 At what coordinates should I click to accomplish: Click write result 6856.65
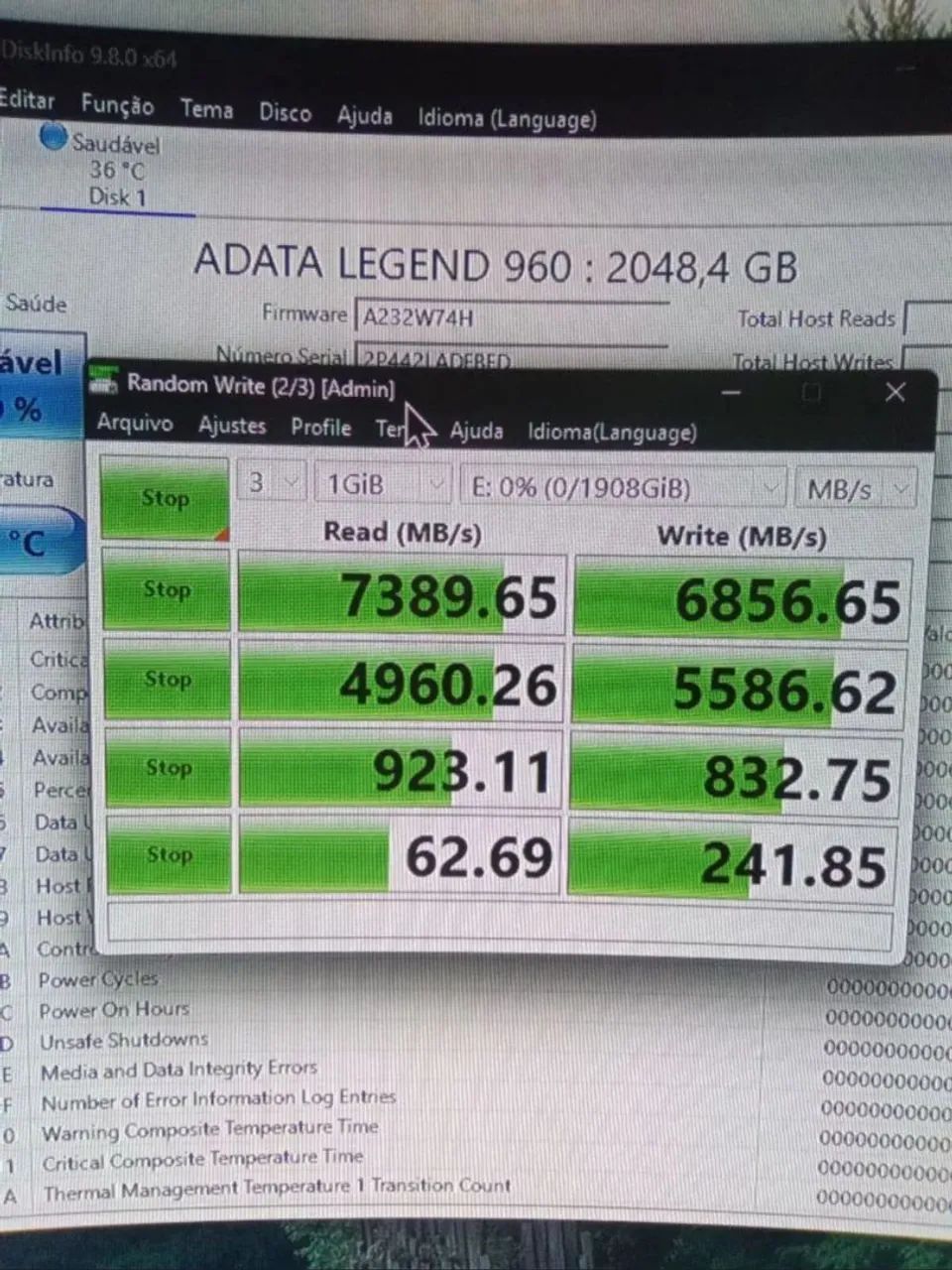coord(742,599)
